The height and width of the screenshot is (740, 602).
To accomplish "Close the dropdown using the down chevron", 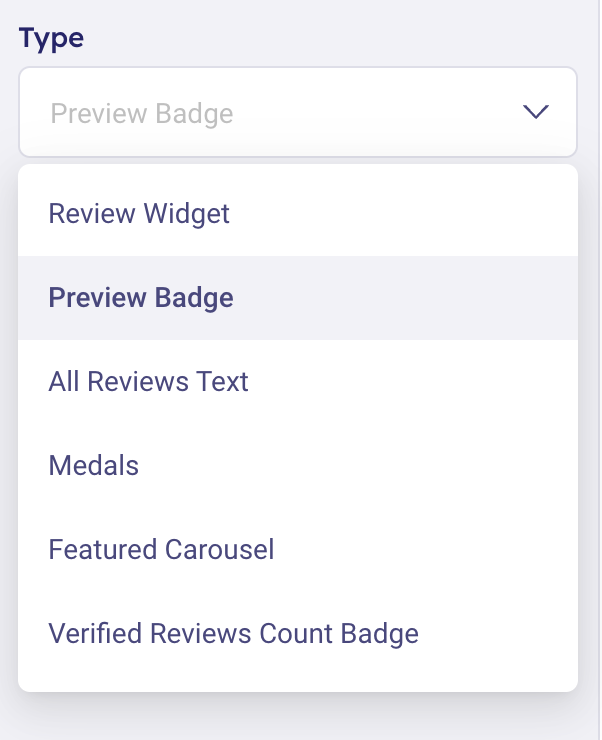I will pyautogui.click(x=536, y=112).
